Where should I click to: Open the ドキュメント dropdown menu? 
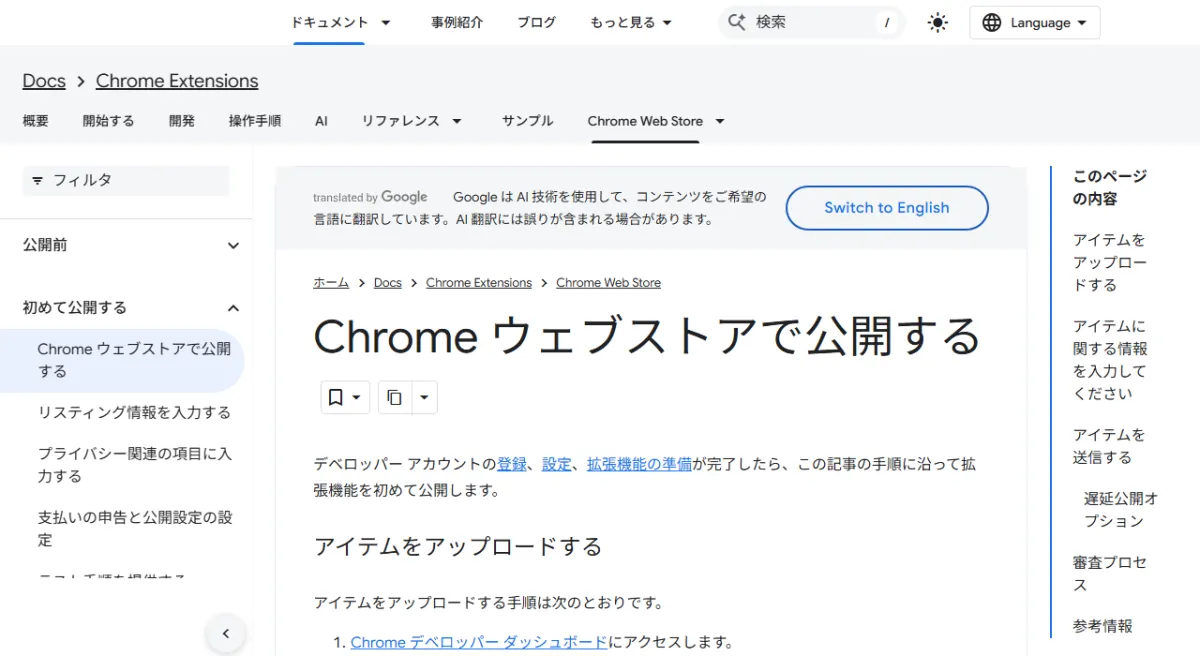click(341, 22)
